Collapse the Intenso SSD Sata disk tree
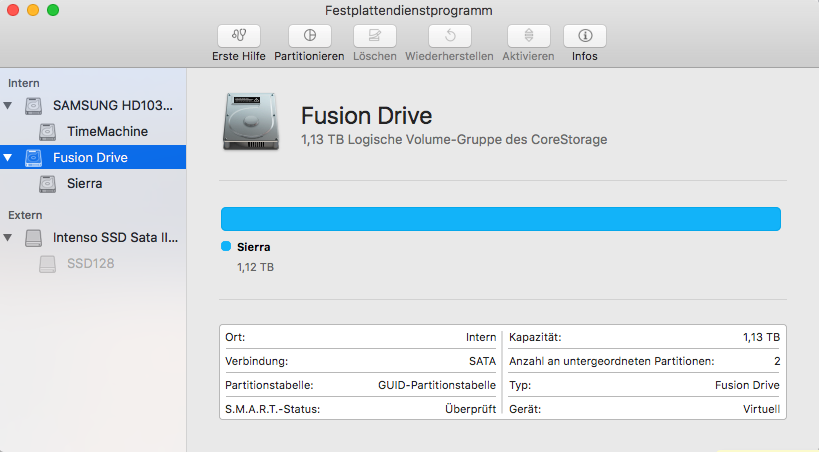Image resolution: width=819 pixels, height=452 pixels. (x=8, y=238)
